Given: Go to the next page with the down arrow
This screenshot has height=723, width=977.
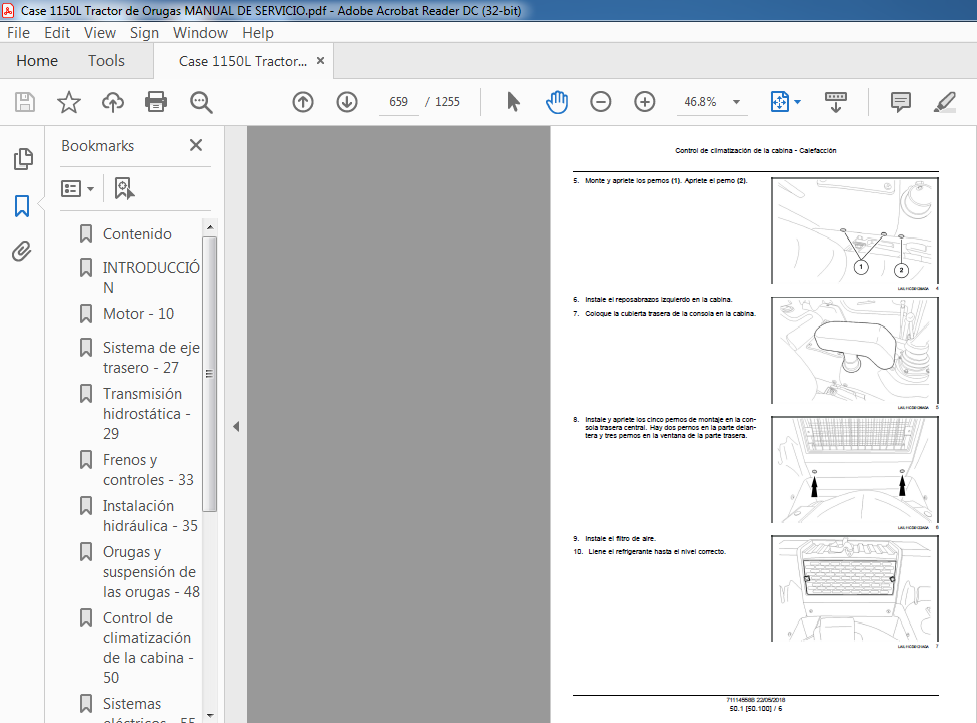Looking at the screenshot, I should pos(347,102).
